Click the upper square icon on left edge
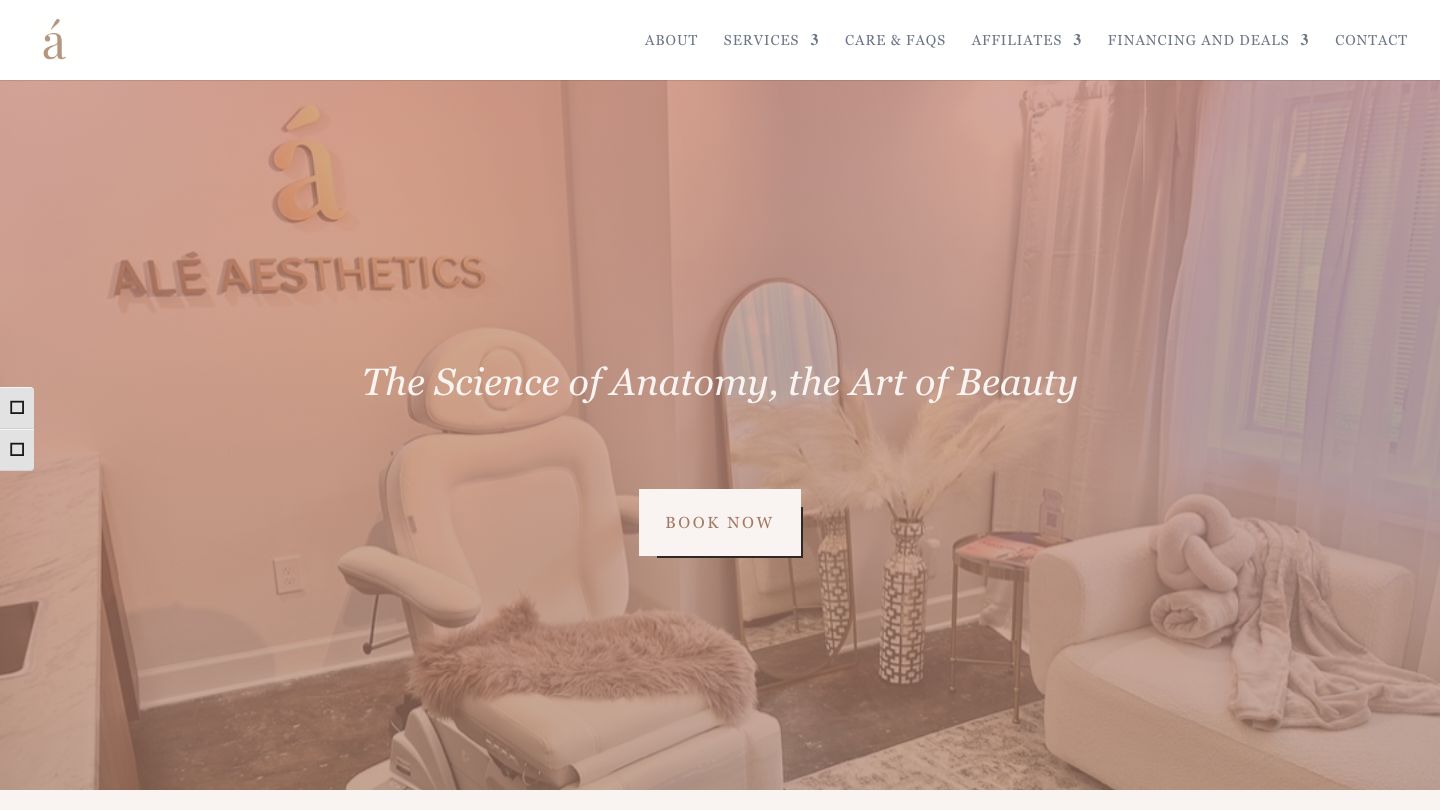The image size is (1440, 810). 17,408
